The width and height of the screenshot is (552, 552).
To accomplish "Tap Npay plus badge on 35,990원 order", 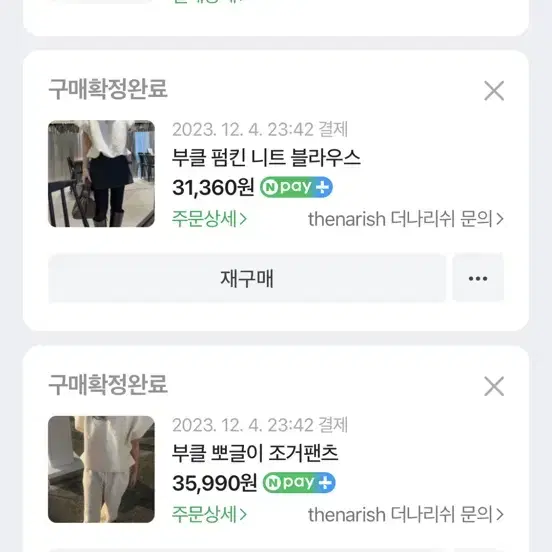I will [299, 482].
